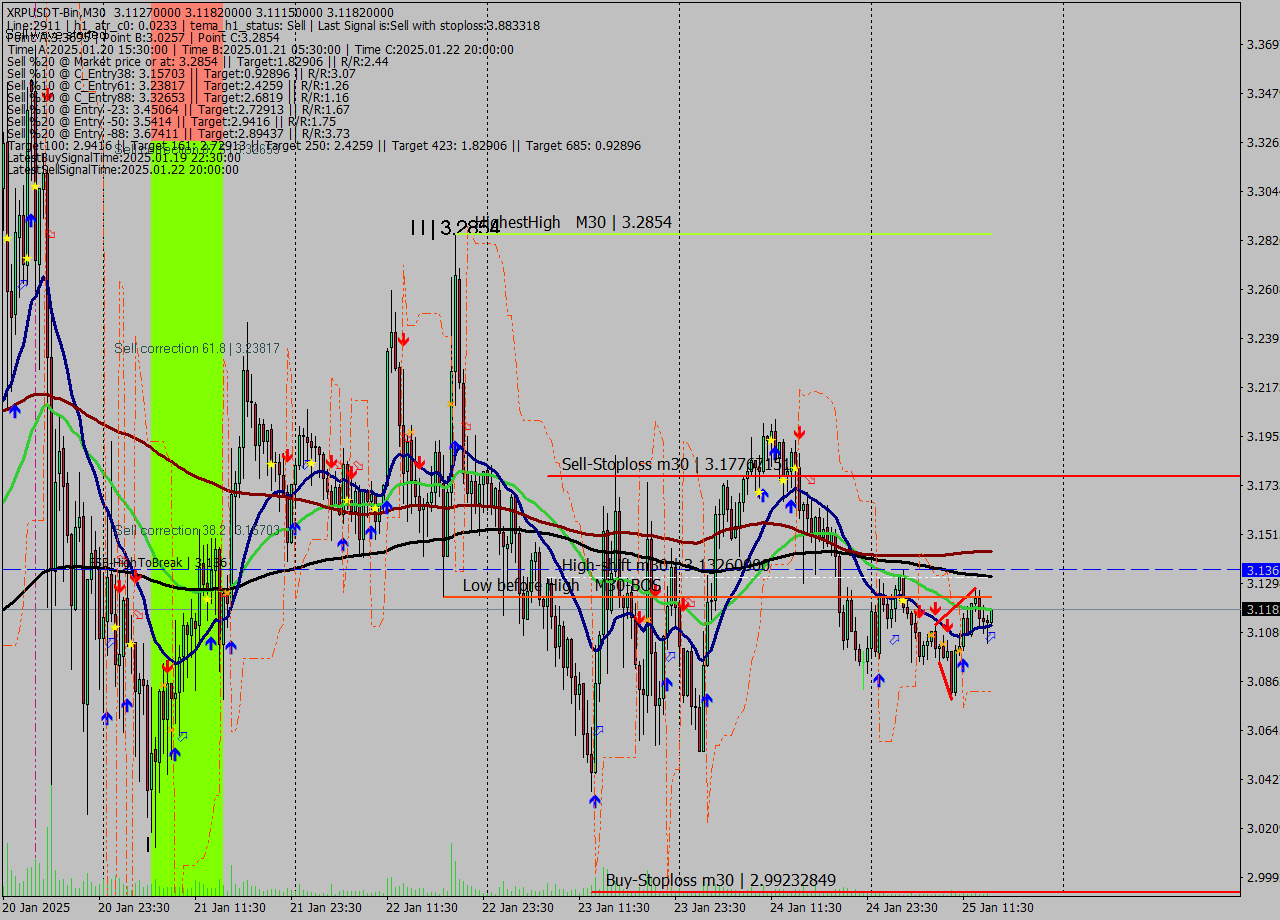Click the 3.239 price scale value
Screen dimensions: 1280x920
(x=1263, y=338)
